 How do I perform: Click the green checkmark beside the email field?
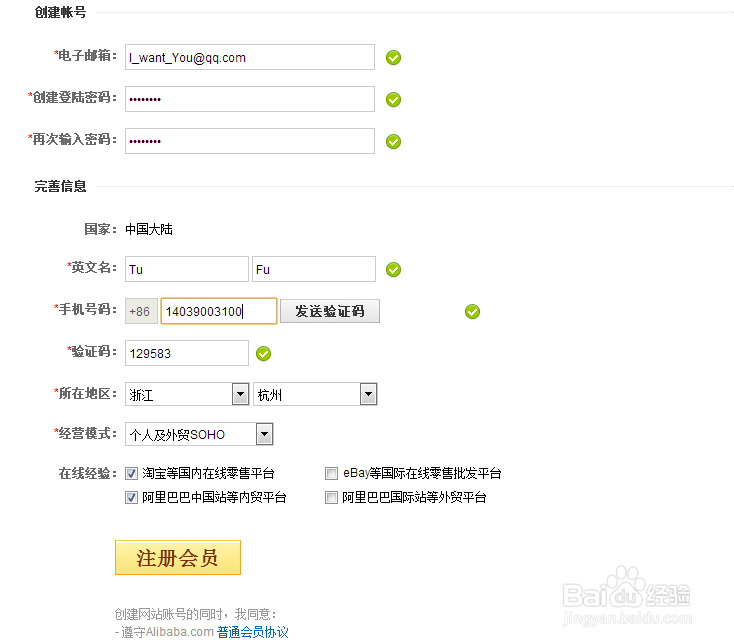(x=393, y=58)
